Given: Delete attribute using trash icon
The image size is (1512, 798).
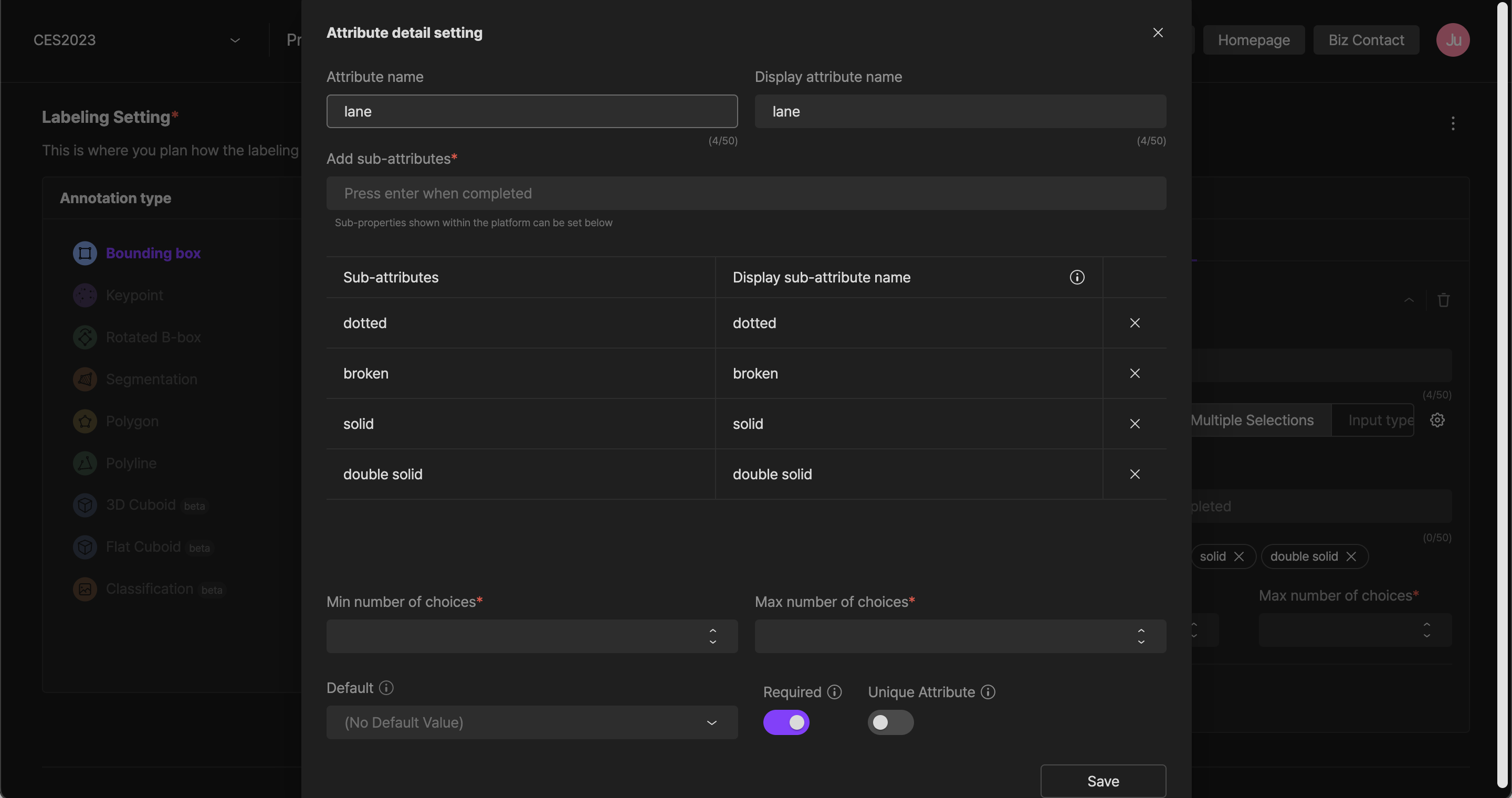Looking at the screenshot, I should pyautogui.click(x=1443, y=300).
